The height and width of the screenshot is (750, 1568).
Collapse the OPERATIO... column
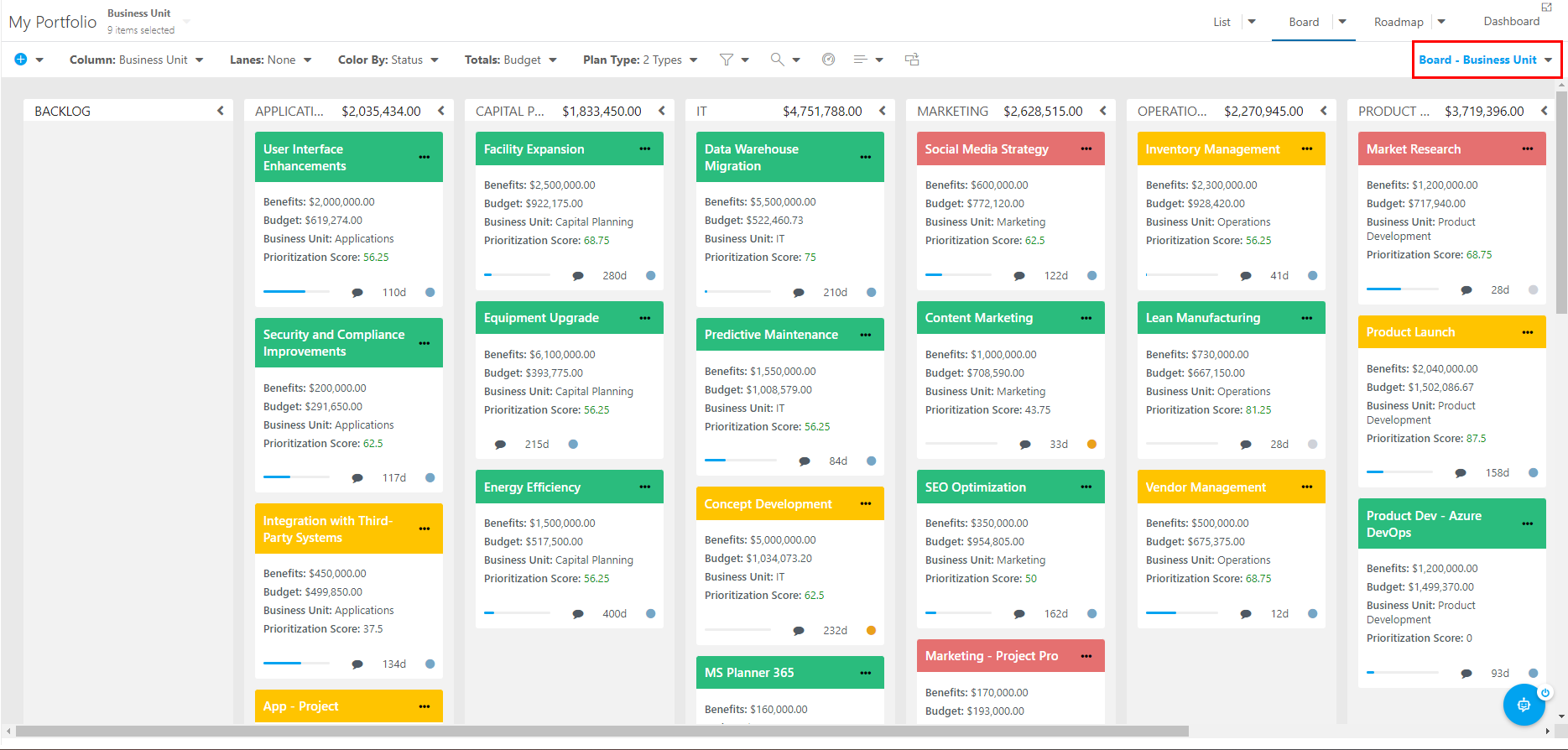(x=1324, y=111)
